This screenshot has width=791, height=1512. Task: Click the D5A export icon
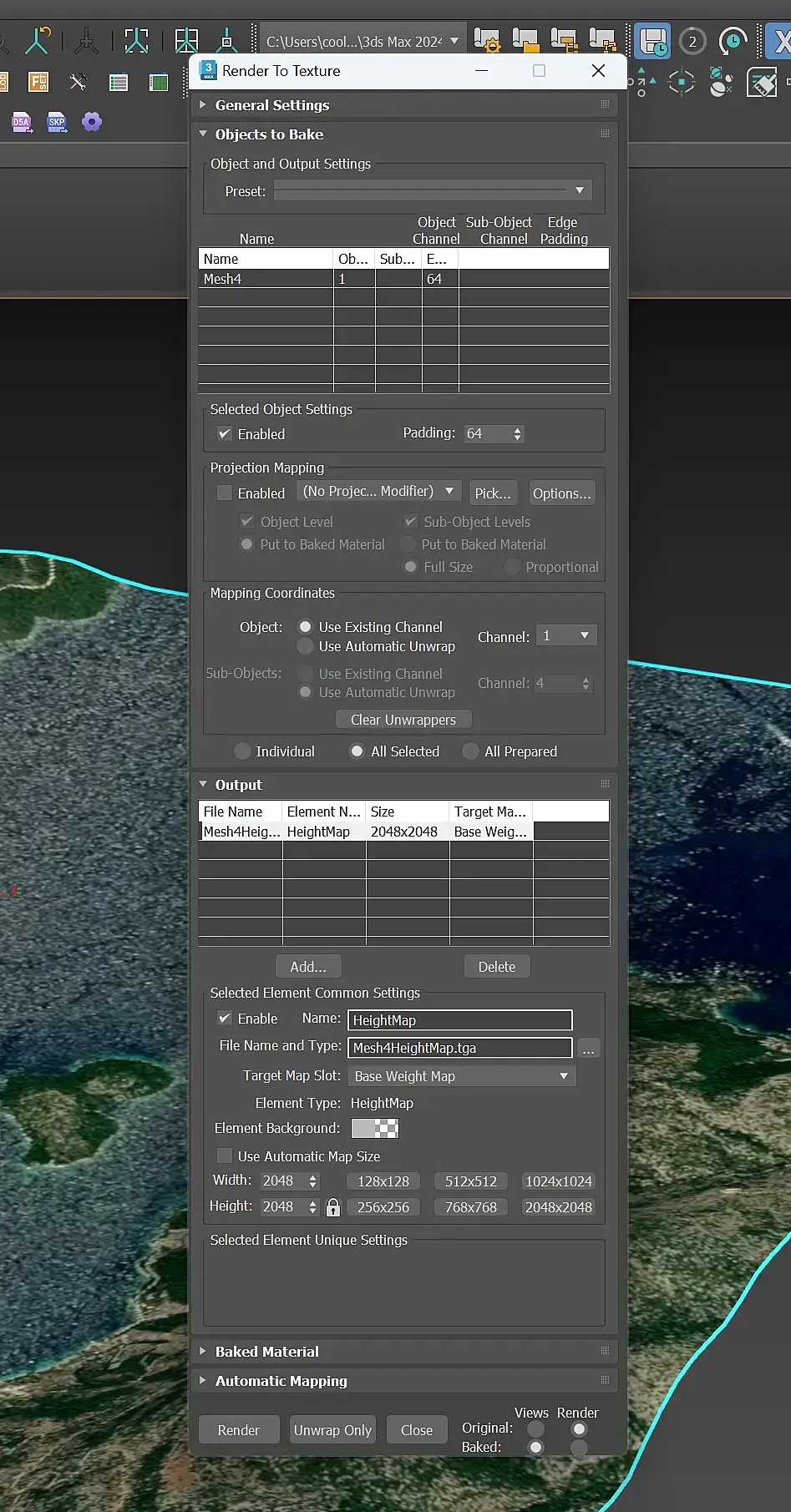22,123
